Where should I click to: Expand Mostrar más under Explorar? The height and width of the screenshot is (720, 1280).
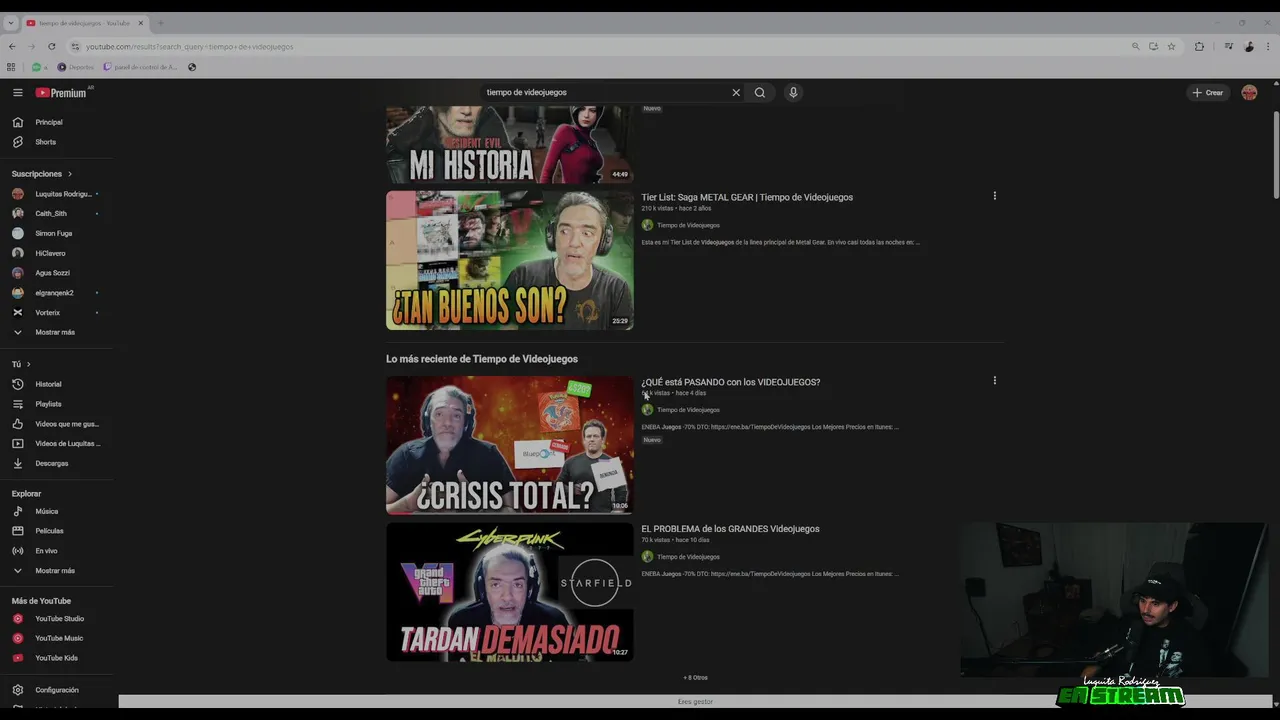coord(56,571)
